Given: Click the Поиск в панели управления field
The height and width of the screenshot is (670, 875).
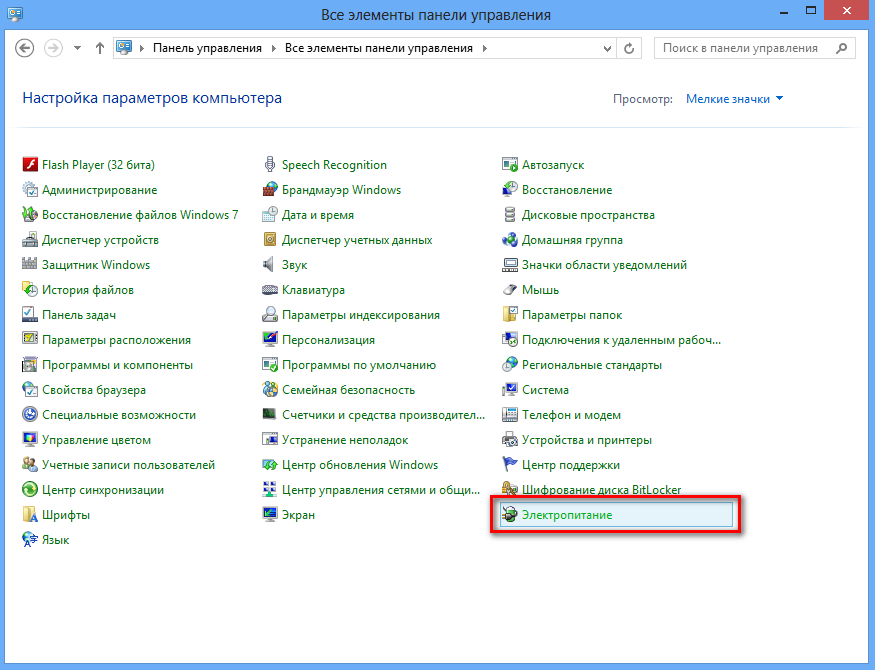Looking at the screenshot, I should click(748, 48).
